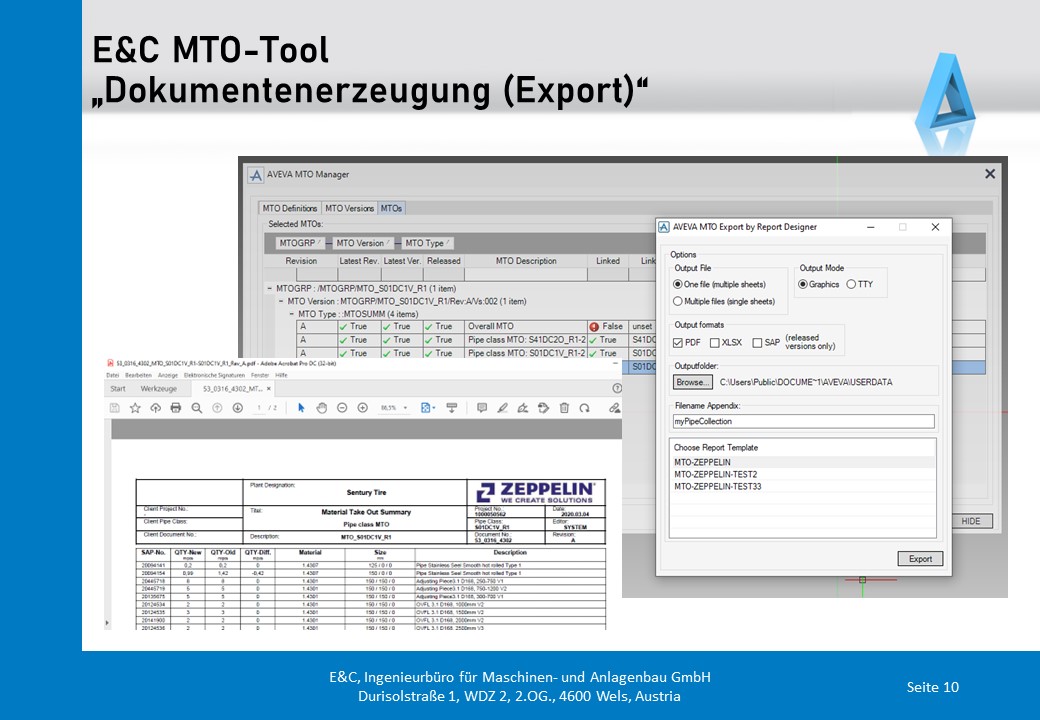Image resolution: width=1040 pixels, height=720 pixels.
Task: Click the Filename Appendix text field
Action: coord(804,421)
